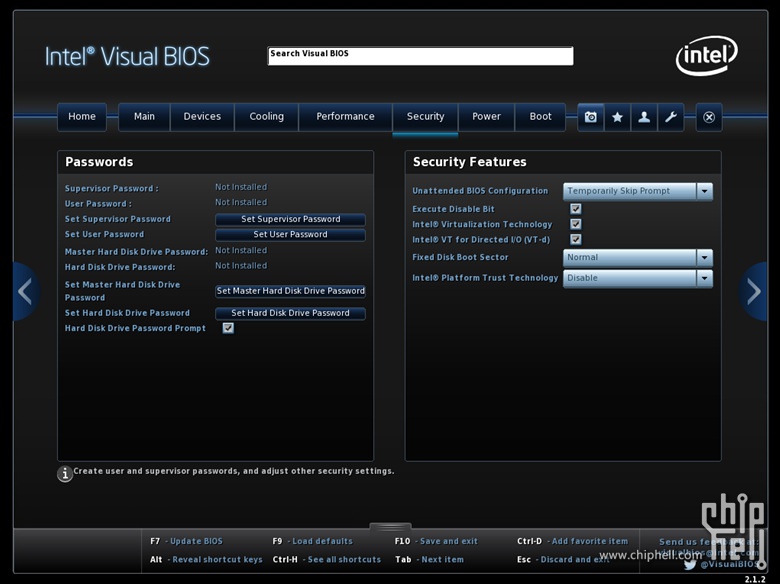Image resolution: width=780 pixels, height=584 pixels.
Task: Click Ctrl-D Add favorite item shortcut
Action: click(x=573, y=541)
